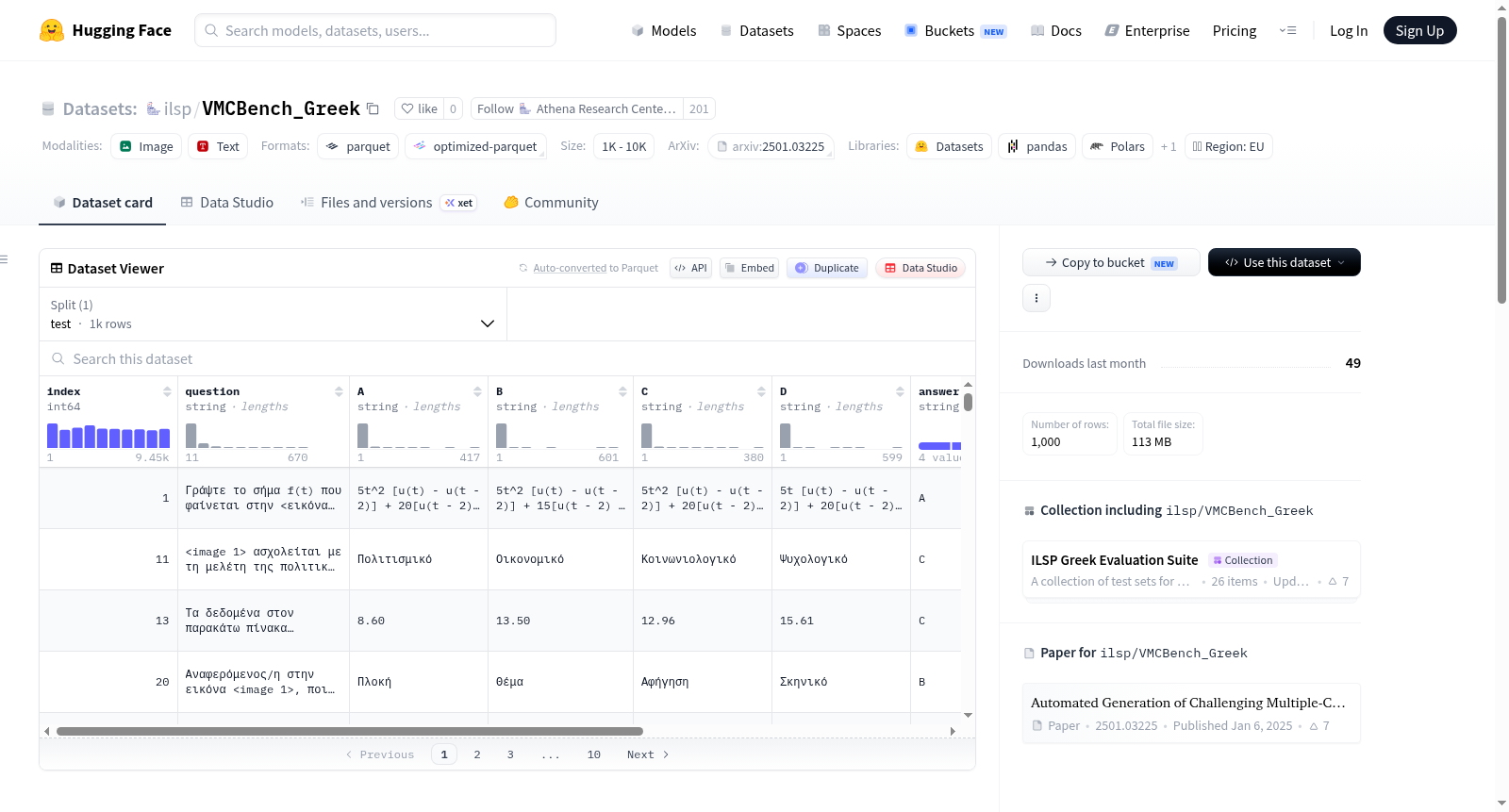Open the Enterprise page
This screenshot has height=812, width=1509.
1147,30
